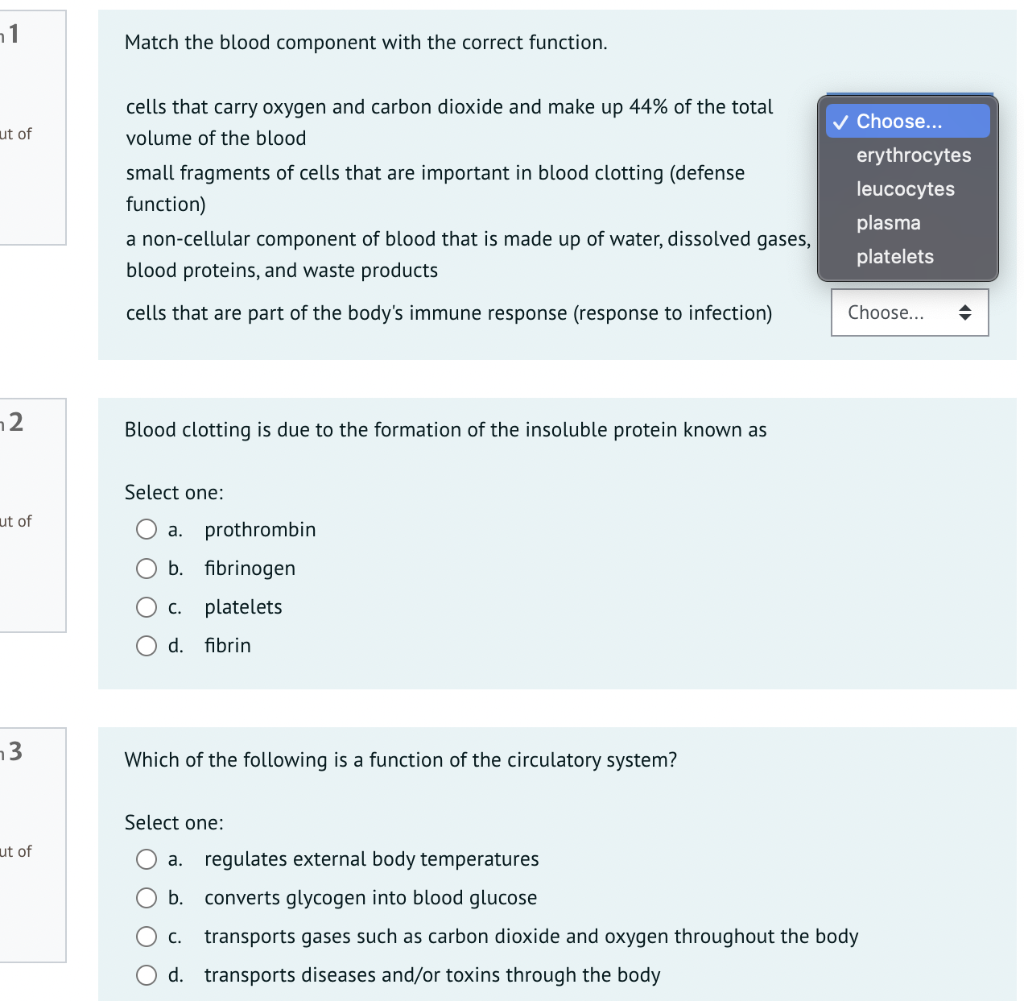The height and width of the screenshot is (1001, 1024).
Task: Choose option c platelets in question 2
Action: click(x=146, y=607)
